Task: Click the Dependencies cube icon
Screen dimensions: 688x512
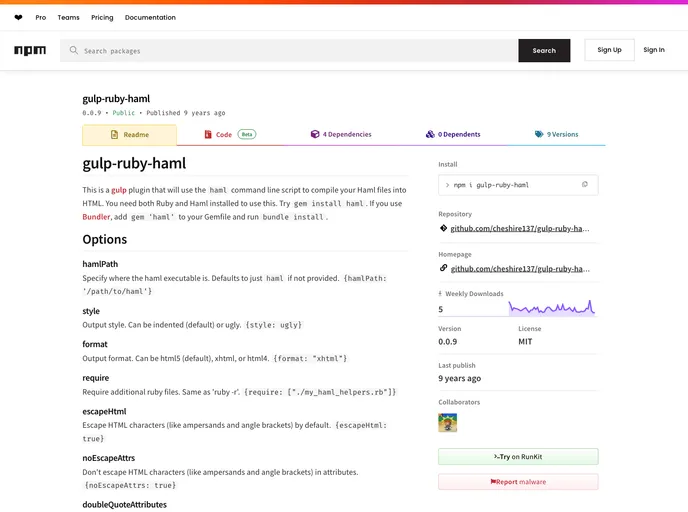Action: click(315, 134)
